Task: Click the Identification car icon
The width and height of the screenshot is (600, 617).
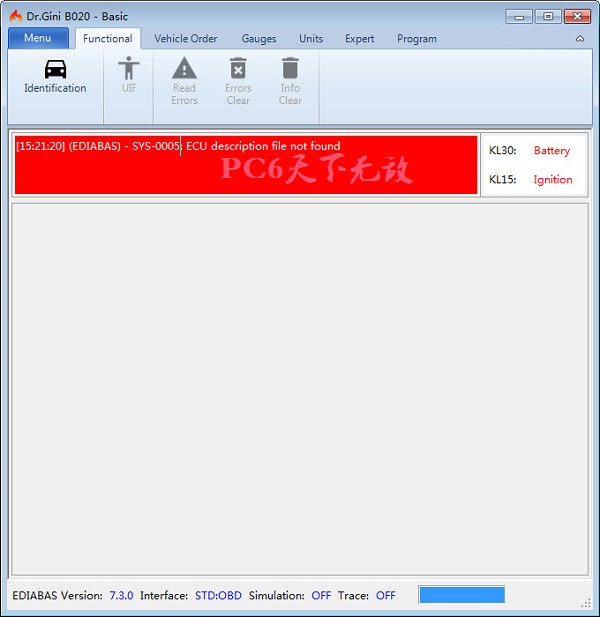Action: [x=55, y=69]
